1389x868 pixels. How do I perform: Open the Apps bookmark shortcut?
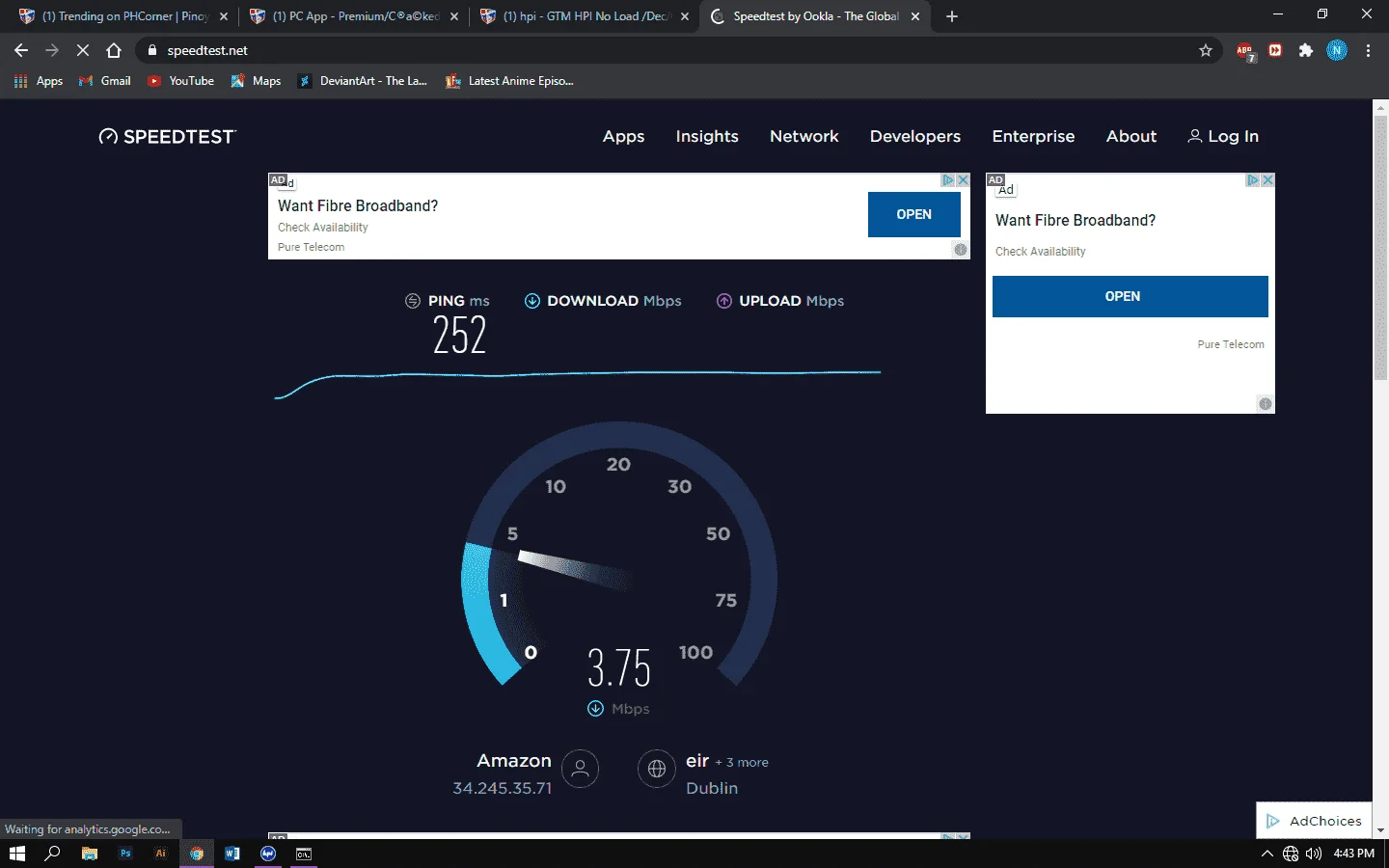[x=39, y=81]
